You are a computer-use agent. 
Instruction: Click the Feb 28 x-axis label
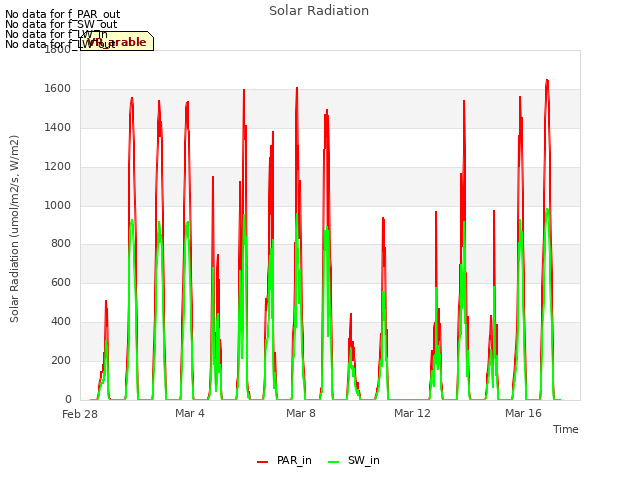point(80,414)
